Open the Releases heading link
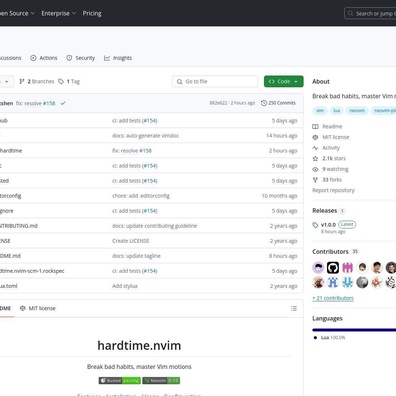Viewport: 396px width, 396px height. click(x=325, y=211)
